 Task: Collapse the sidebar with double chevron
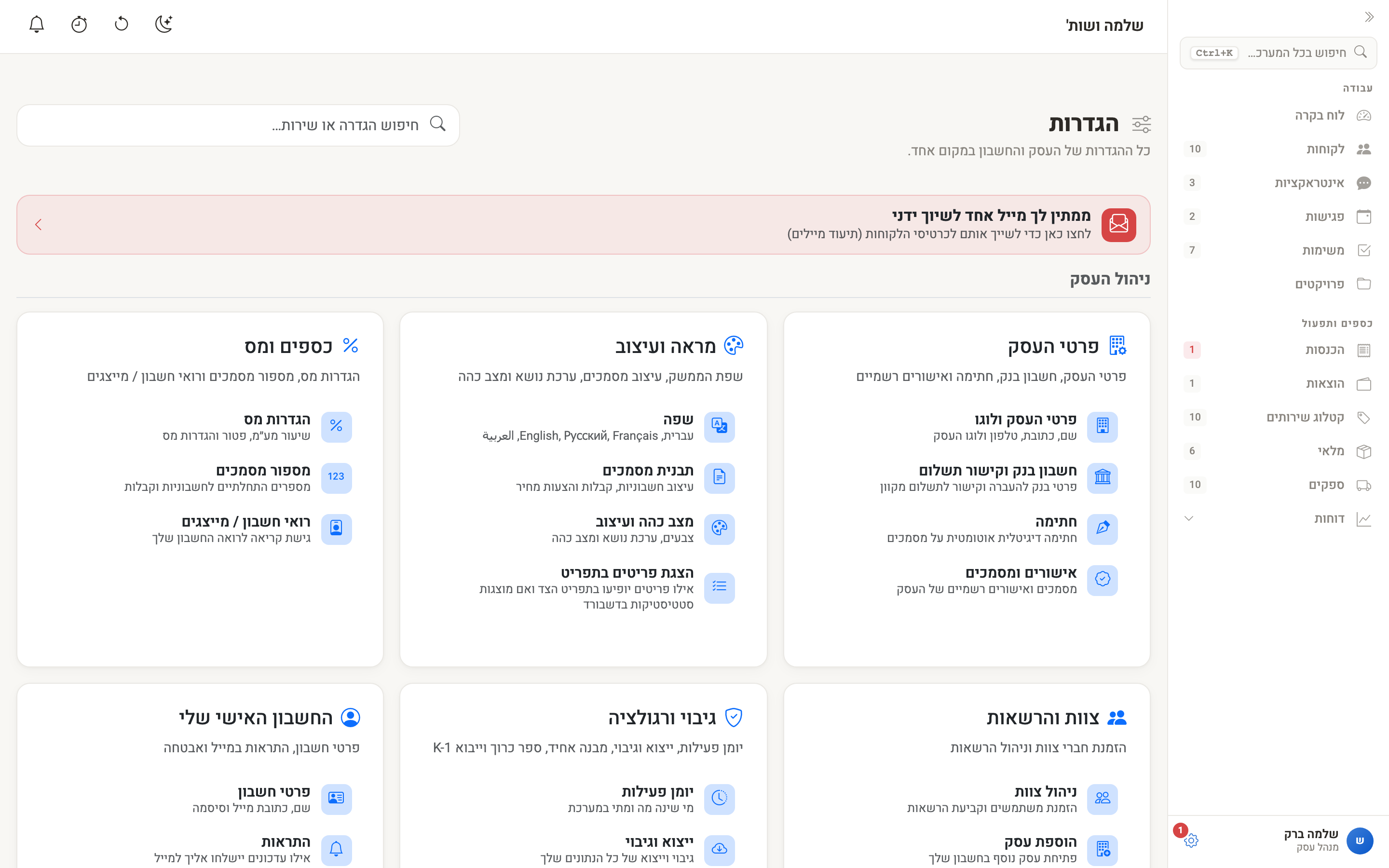point(1369,17)
